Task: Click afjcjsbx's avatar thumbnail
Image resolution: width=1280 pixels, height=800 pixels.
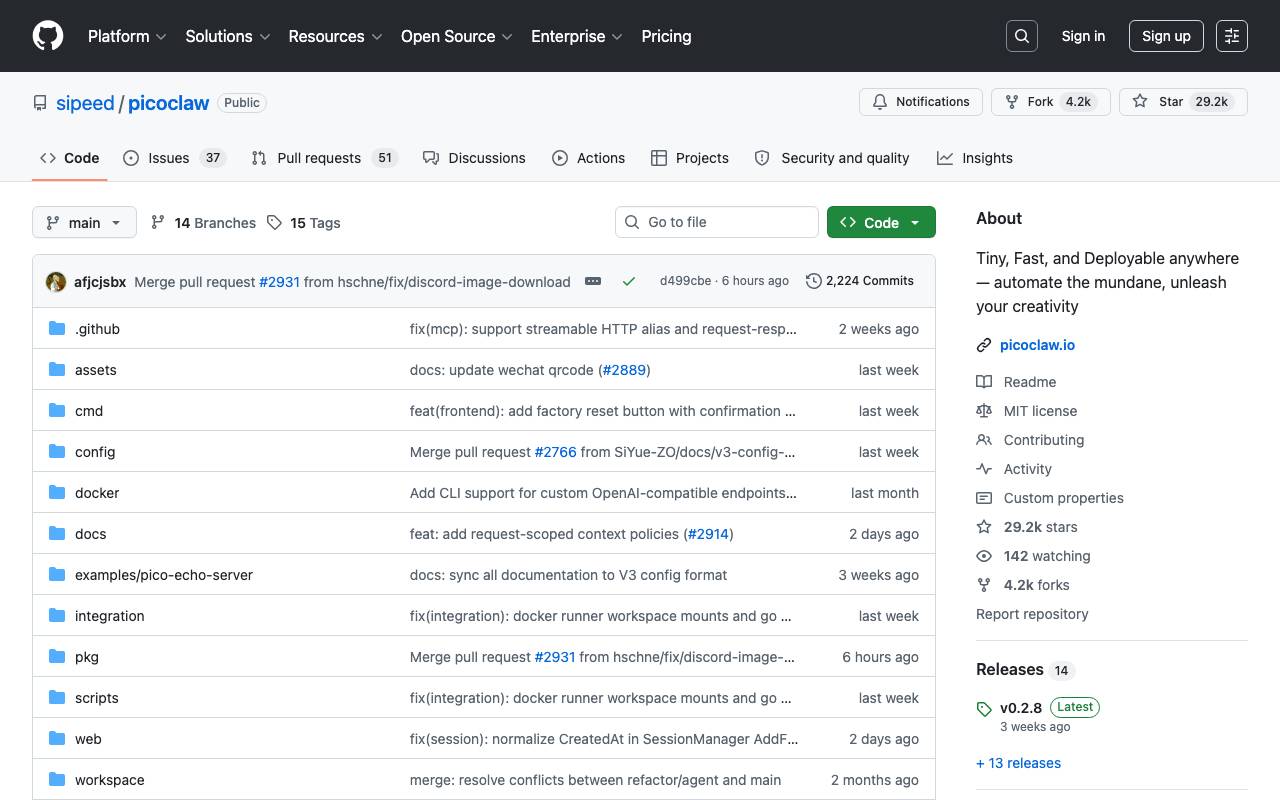Action: (56, 282)
